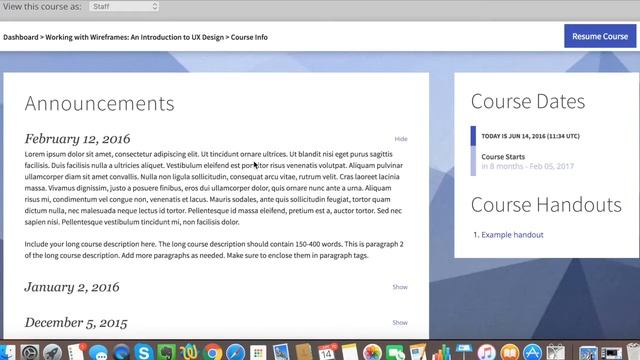The image size is (640, 360).
Task: Open System Preferences in the dock
Action: click(x=30, y=353)
